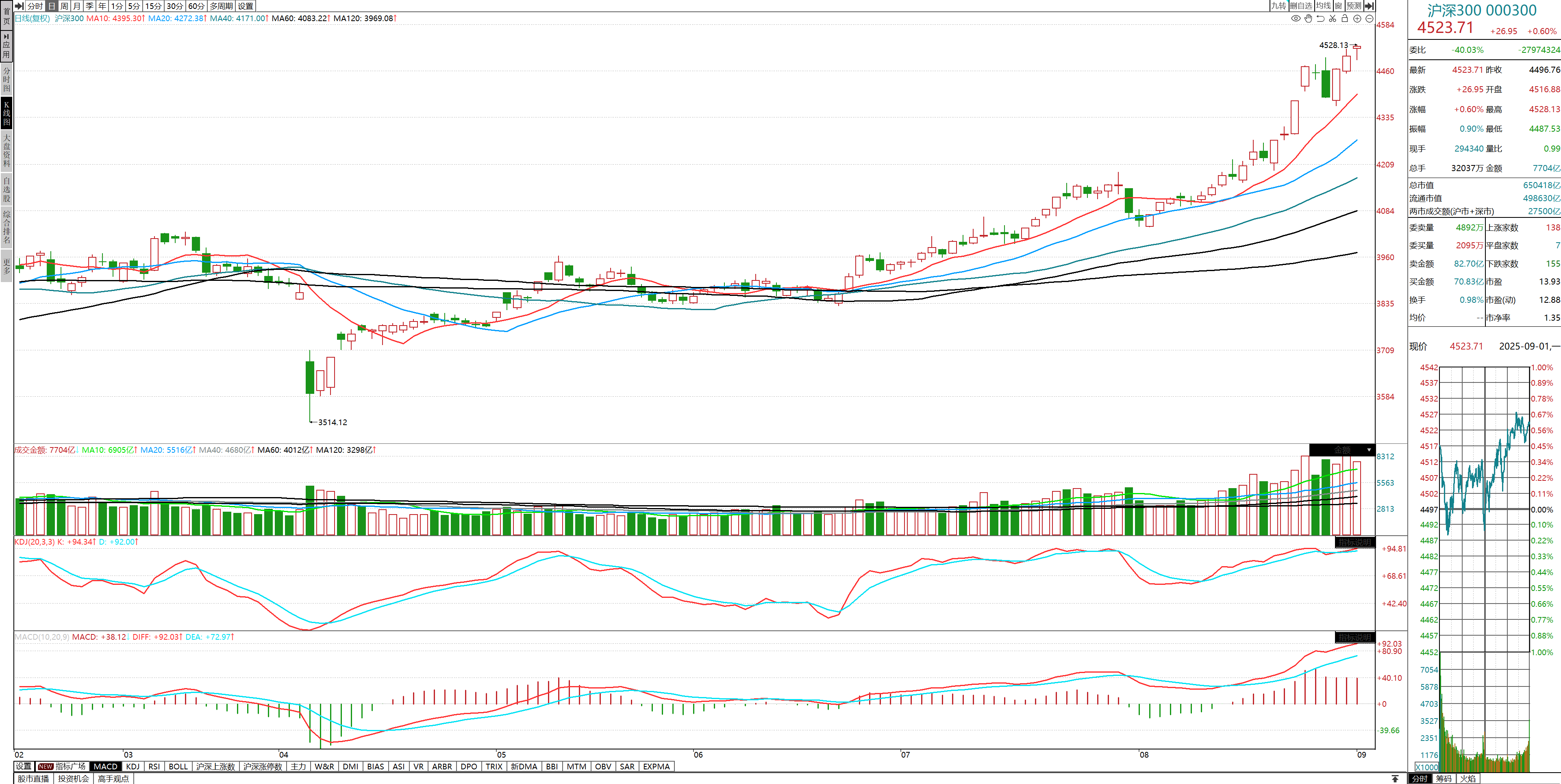Zoom out with the circled minus icon
This screenshot has height=784, width=1561.
(1370, 18)
